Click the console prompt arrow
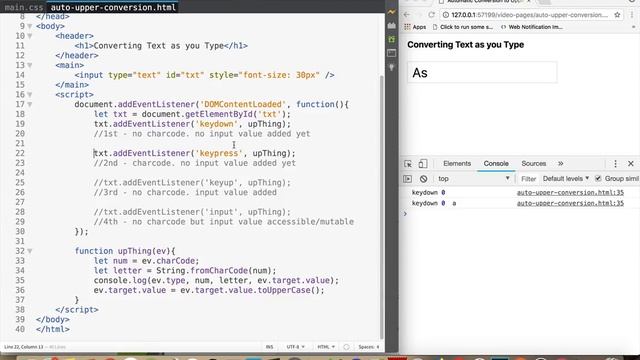The width and height of the screenshot is (640, 360). [405, 214]
